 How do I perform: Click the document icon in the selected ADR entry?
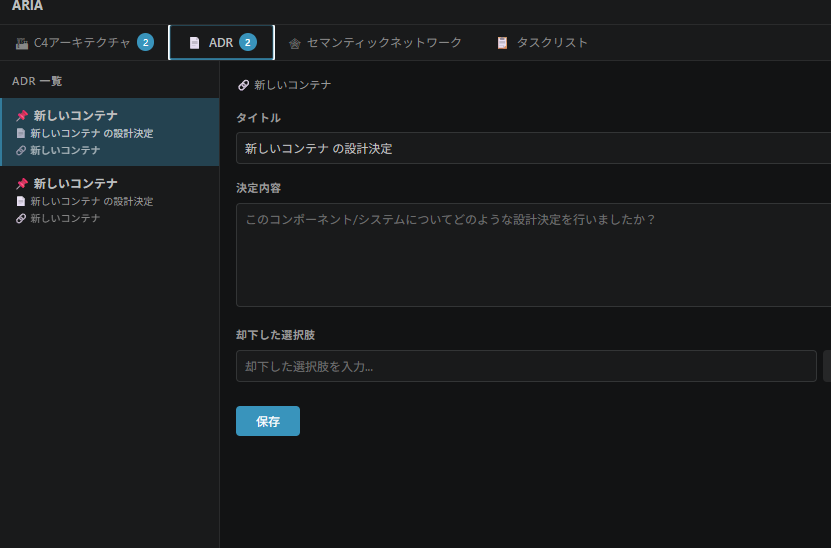click(21, 133)
